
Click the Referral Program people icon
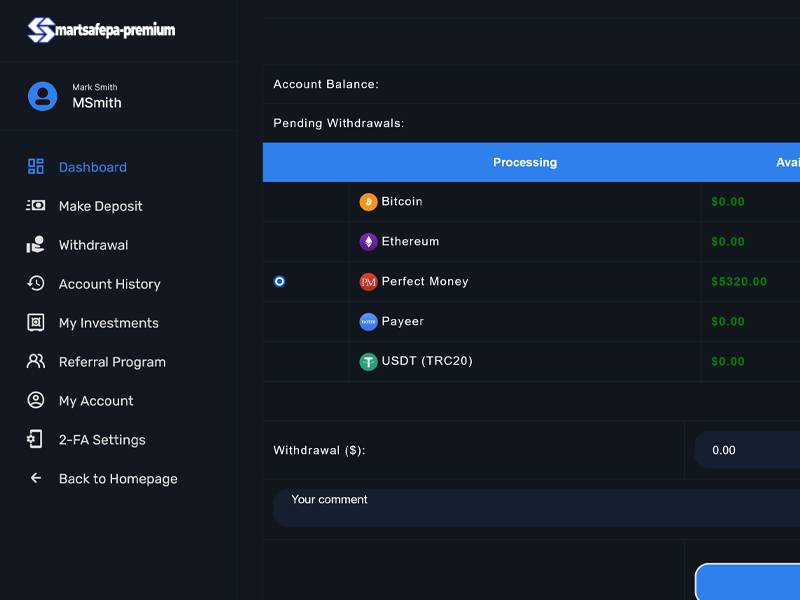pos(36,362)
